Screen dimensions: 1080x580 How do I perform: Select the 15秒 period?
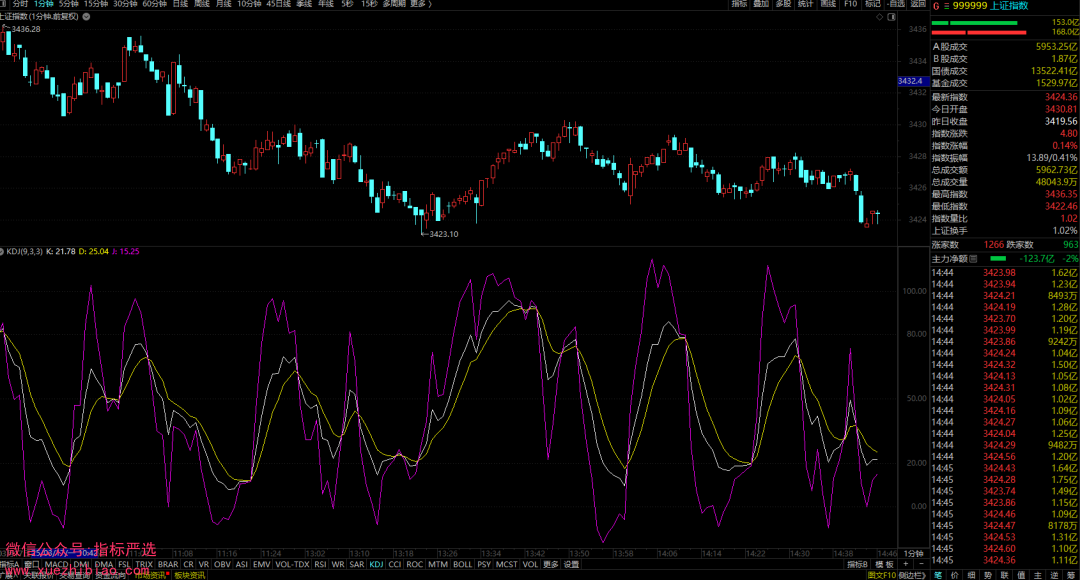pos(369,3)
